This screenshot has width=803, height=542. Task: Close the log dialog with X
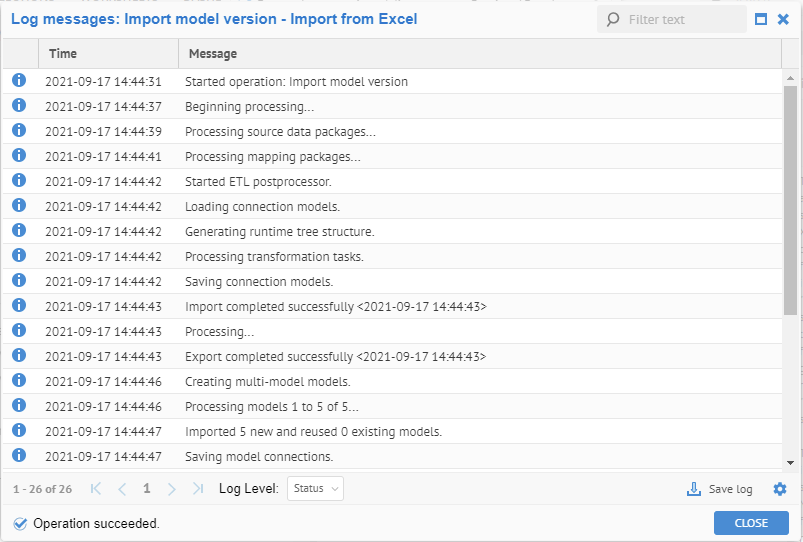784,19
